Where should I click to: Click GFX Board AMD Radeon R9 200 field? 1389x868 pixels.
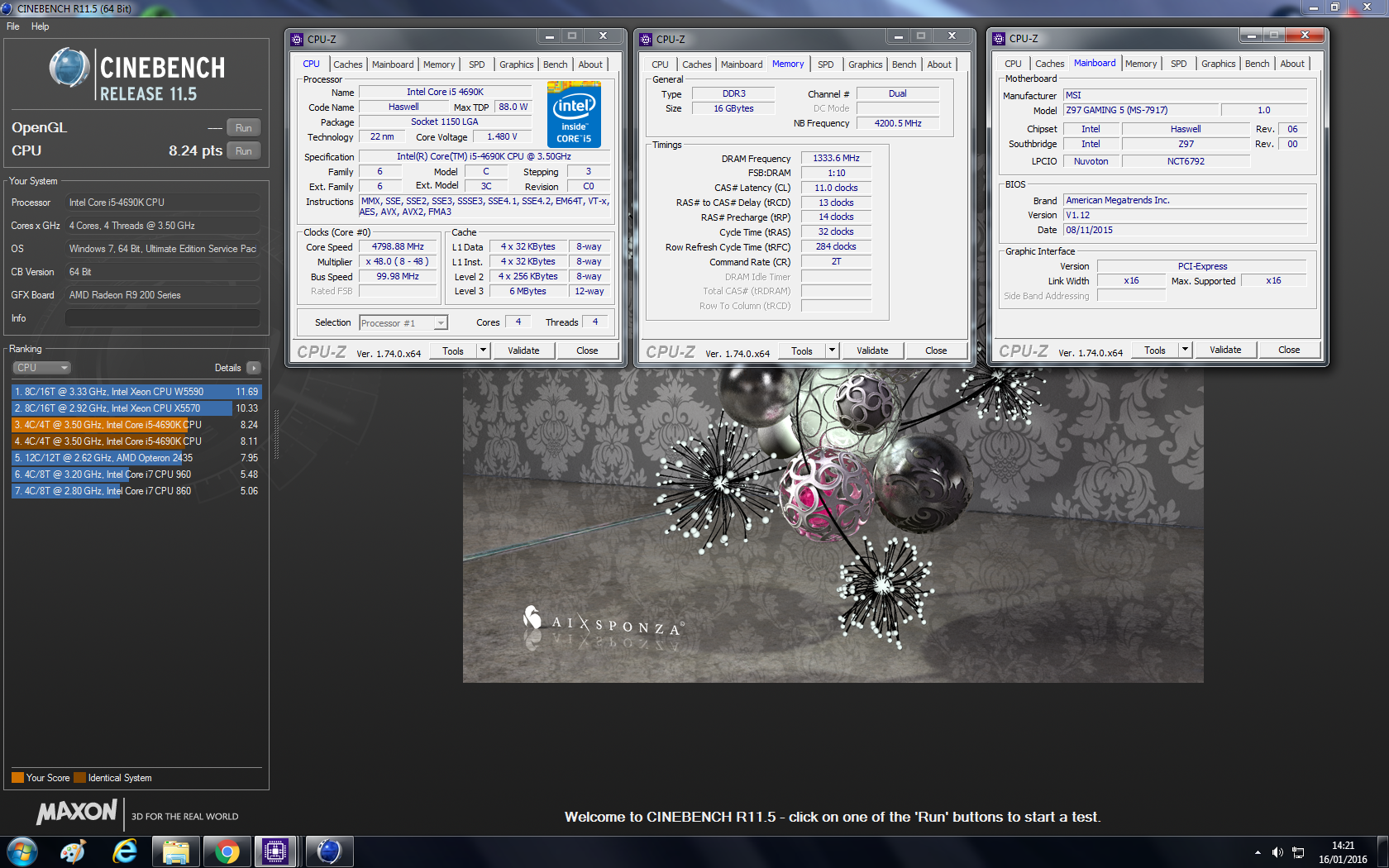163,295
